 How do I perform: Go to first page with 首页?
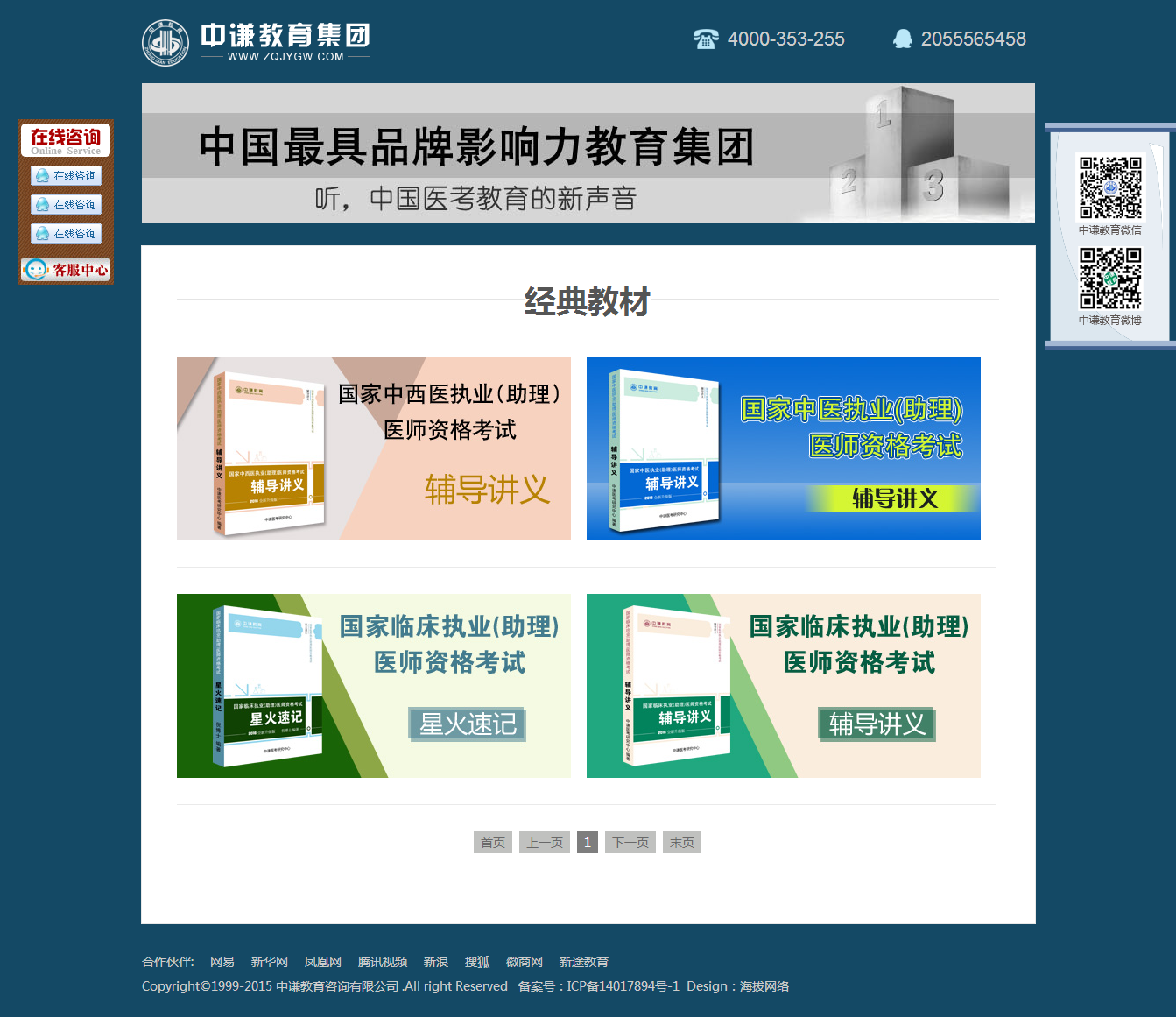[x=493, y=843]
